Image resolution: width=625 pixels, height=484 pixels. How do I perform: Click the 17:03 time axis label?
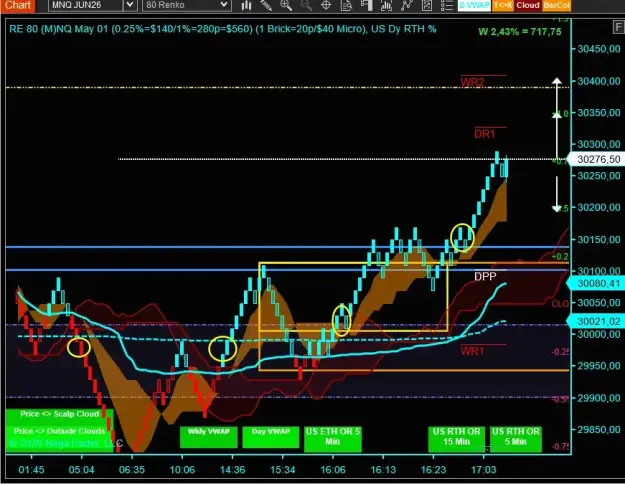(x=483, y=470)
